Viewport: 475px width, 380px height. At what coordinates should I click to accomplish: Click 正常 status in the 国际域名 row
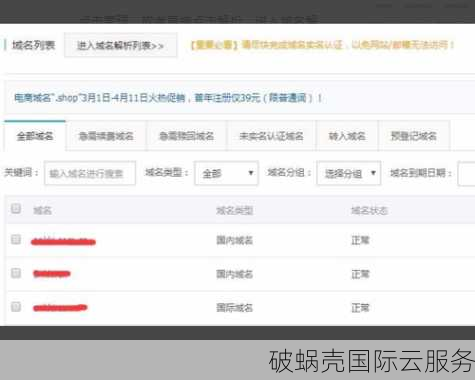pyautogui.click(x=360, y=307)
